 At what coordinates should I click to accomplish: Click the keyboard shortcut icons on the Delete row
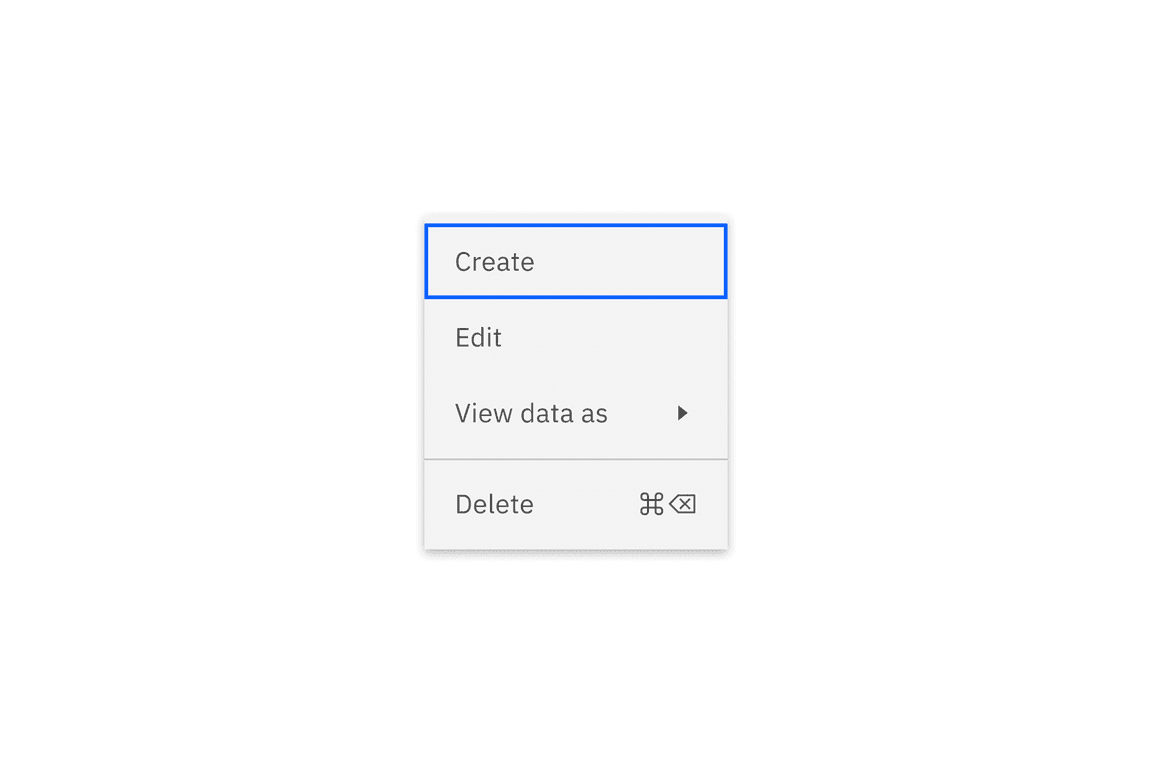pos(665,504)
